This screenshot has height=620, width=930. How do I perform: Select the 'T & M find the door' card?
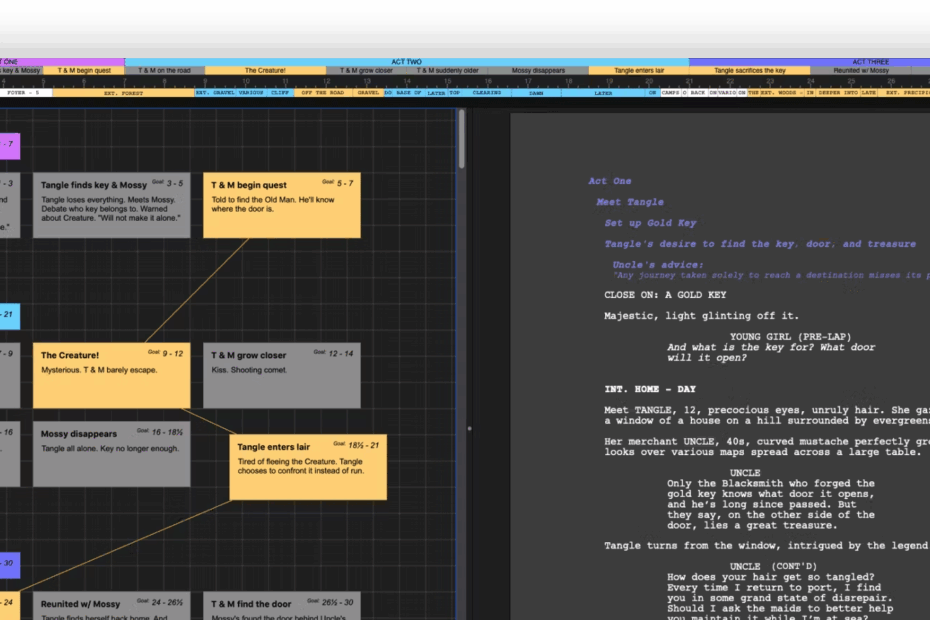281,605
